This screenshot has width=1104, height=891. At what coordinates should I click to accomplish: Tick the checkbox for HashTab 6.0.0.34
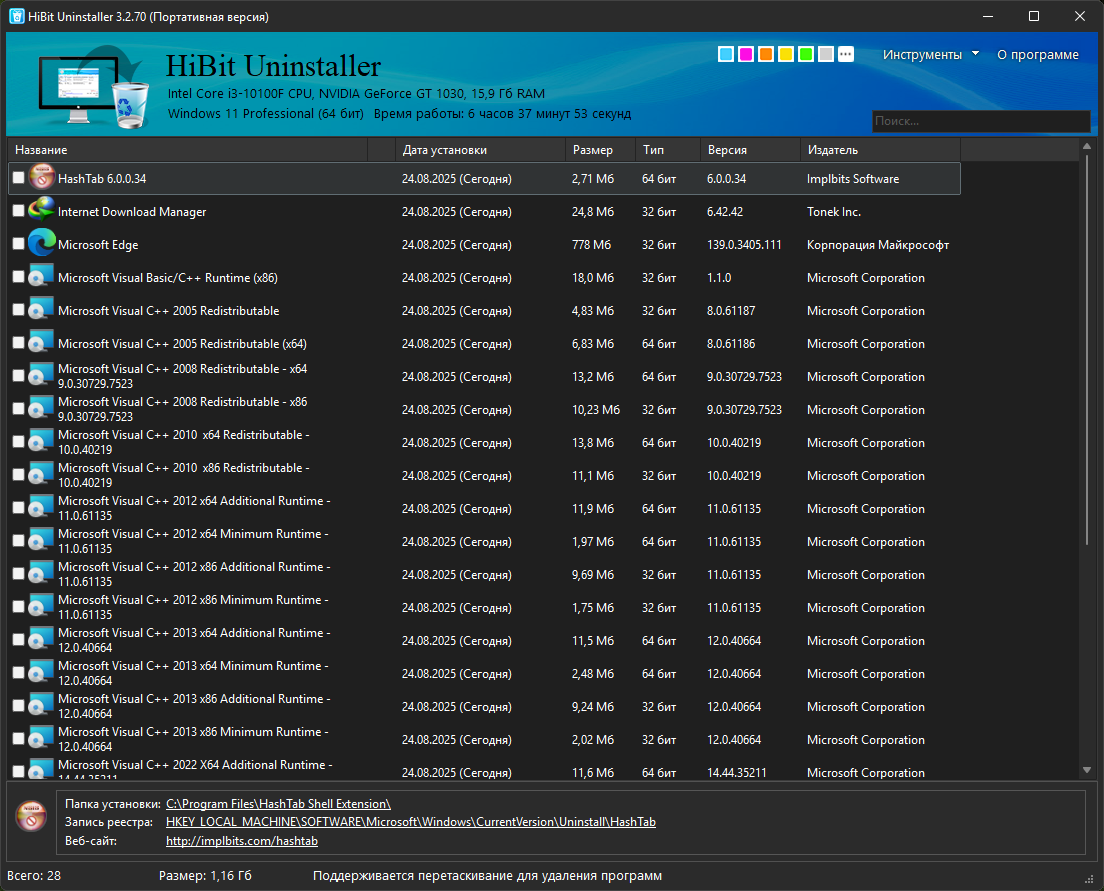(x=18, y=178)
